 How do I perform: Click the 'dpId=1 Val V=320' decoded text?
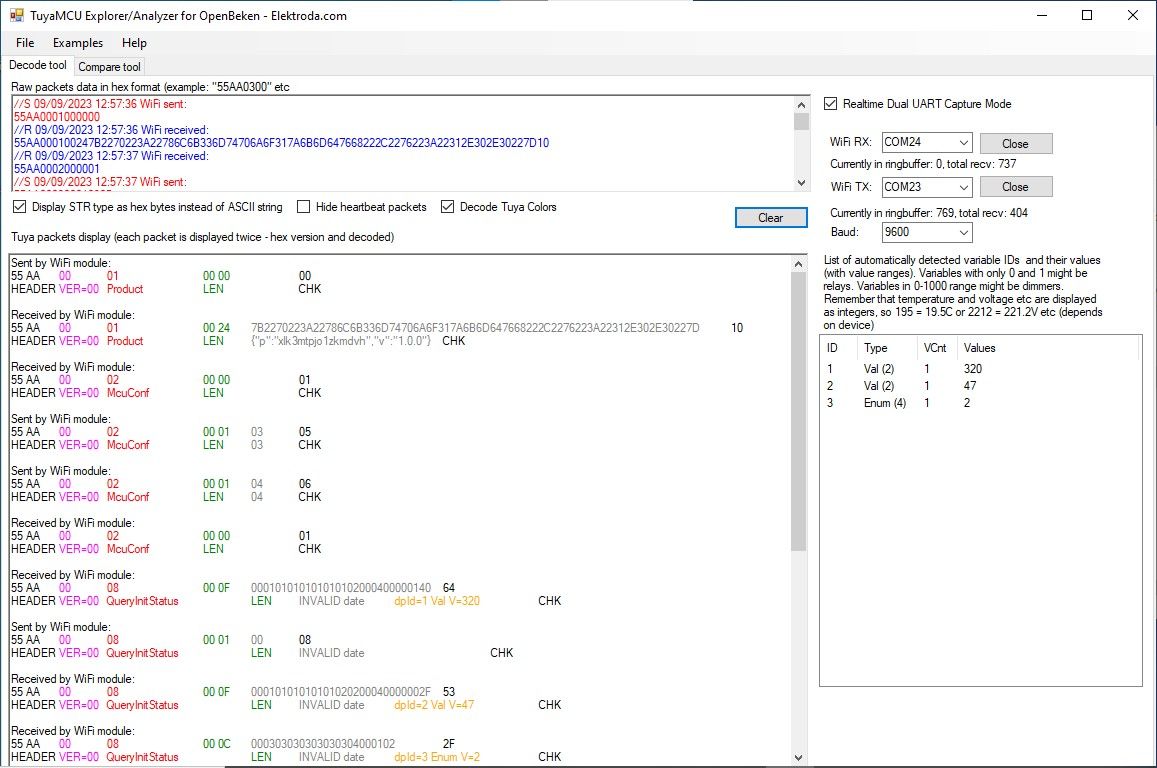pos(437,601)
